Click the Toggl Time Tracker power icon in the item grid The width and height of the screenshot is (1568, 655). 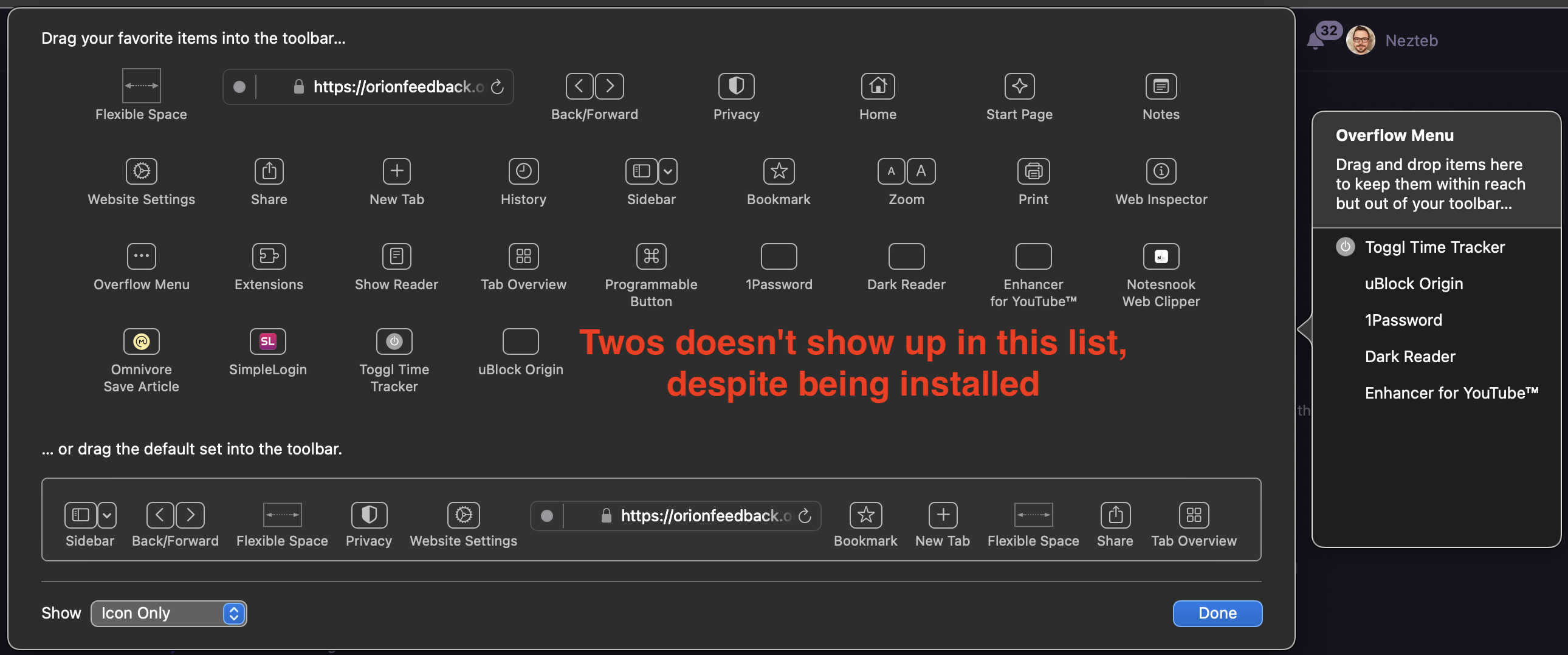click(394, 341)
